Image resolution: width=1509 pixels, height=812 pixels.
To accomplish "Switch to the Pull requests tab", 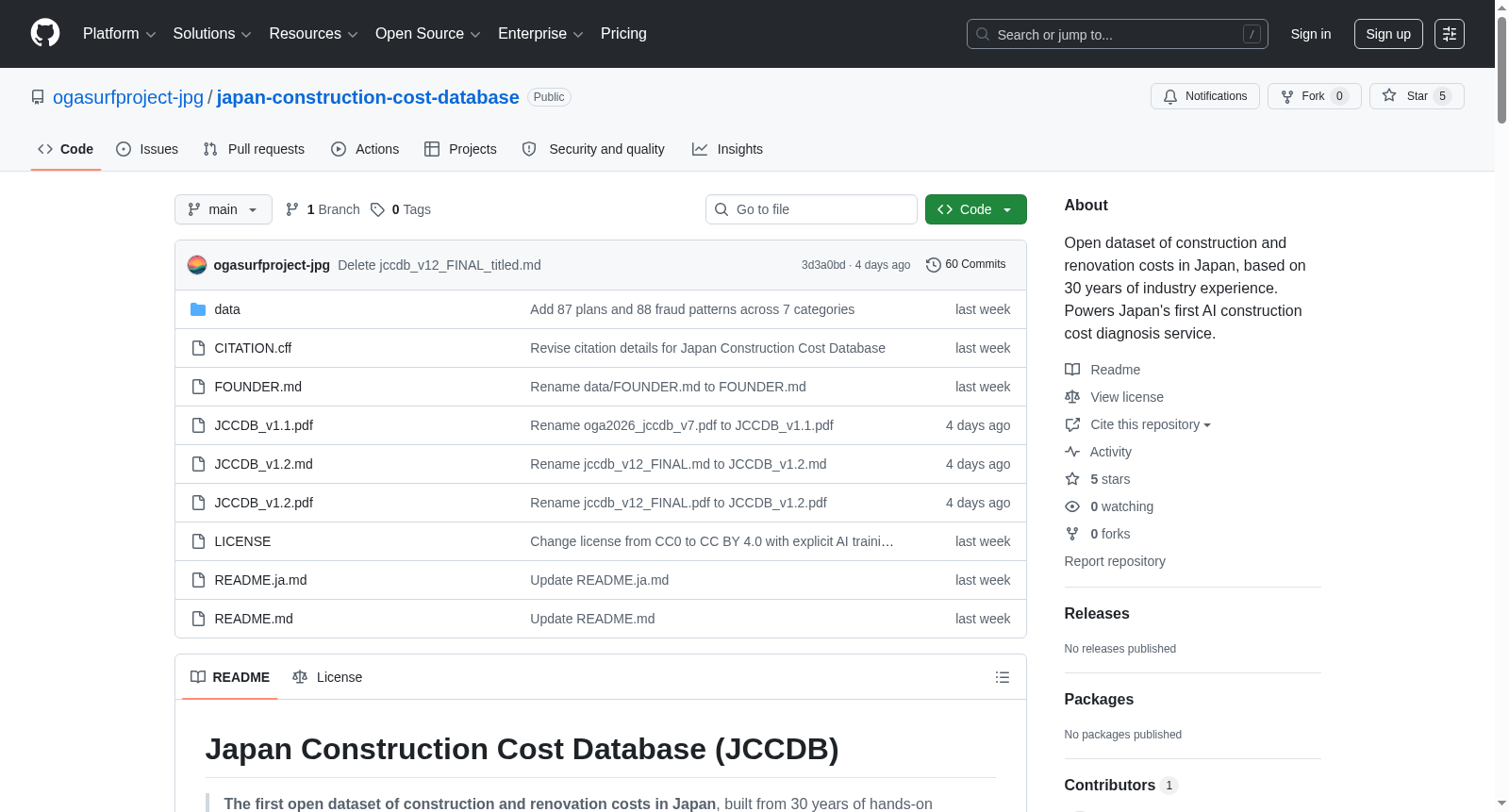I will coord(254,149).
